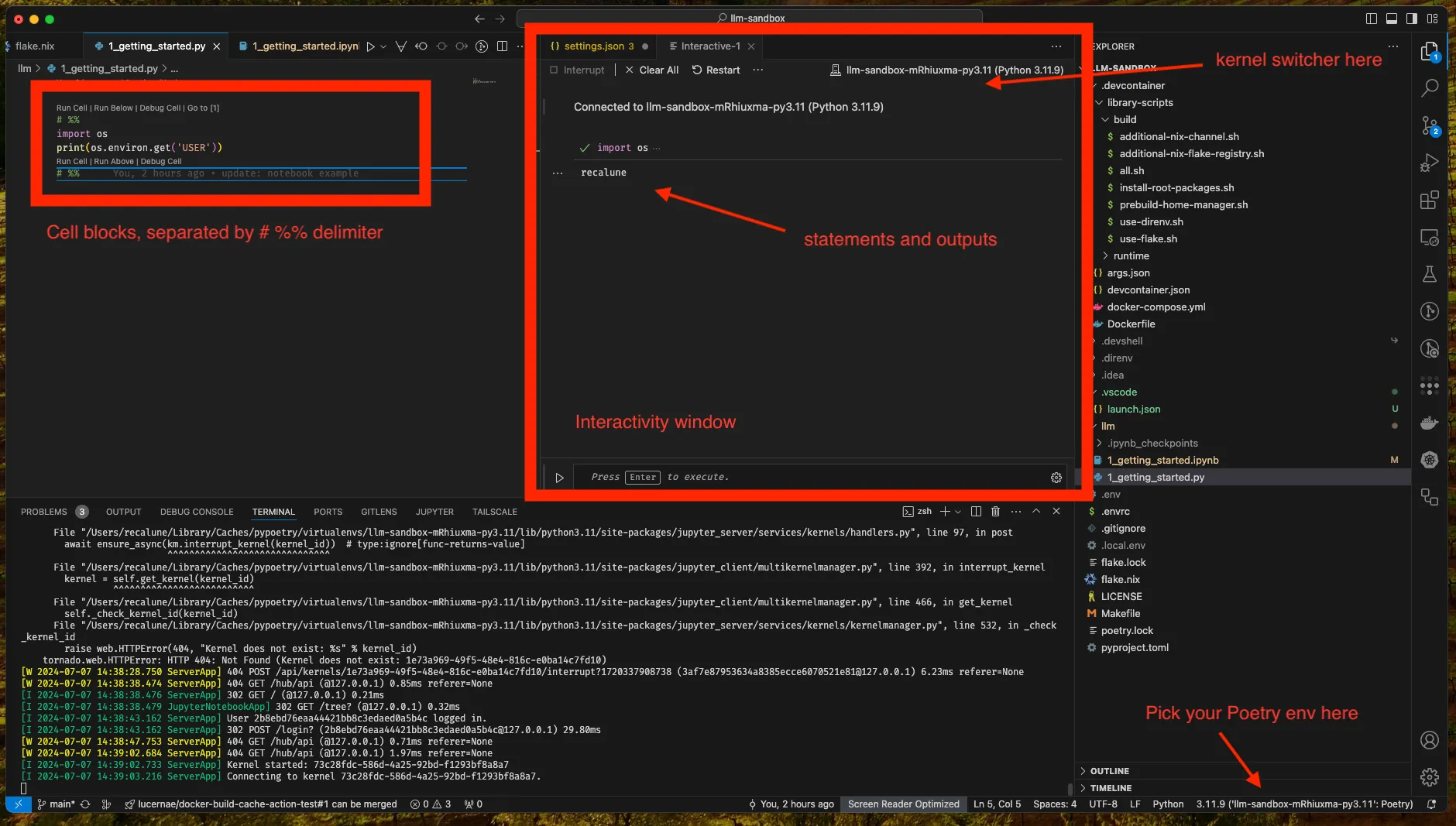Switch to 1_getting_started.ipynb editor tab
The width and height of the screenshot is (1456, 826).
coord(299,46)
